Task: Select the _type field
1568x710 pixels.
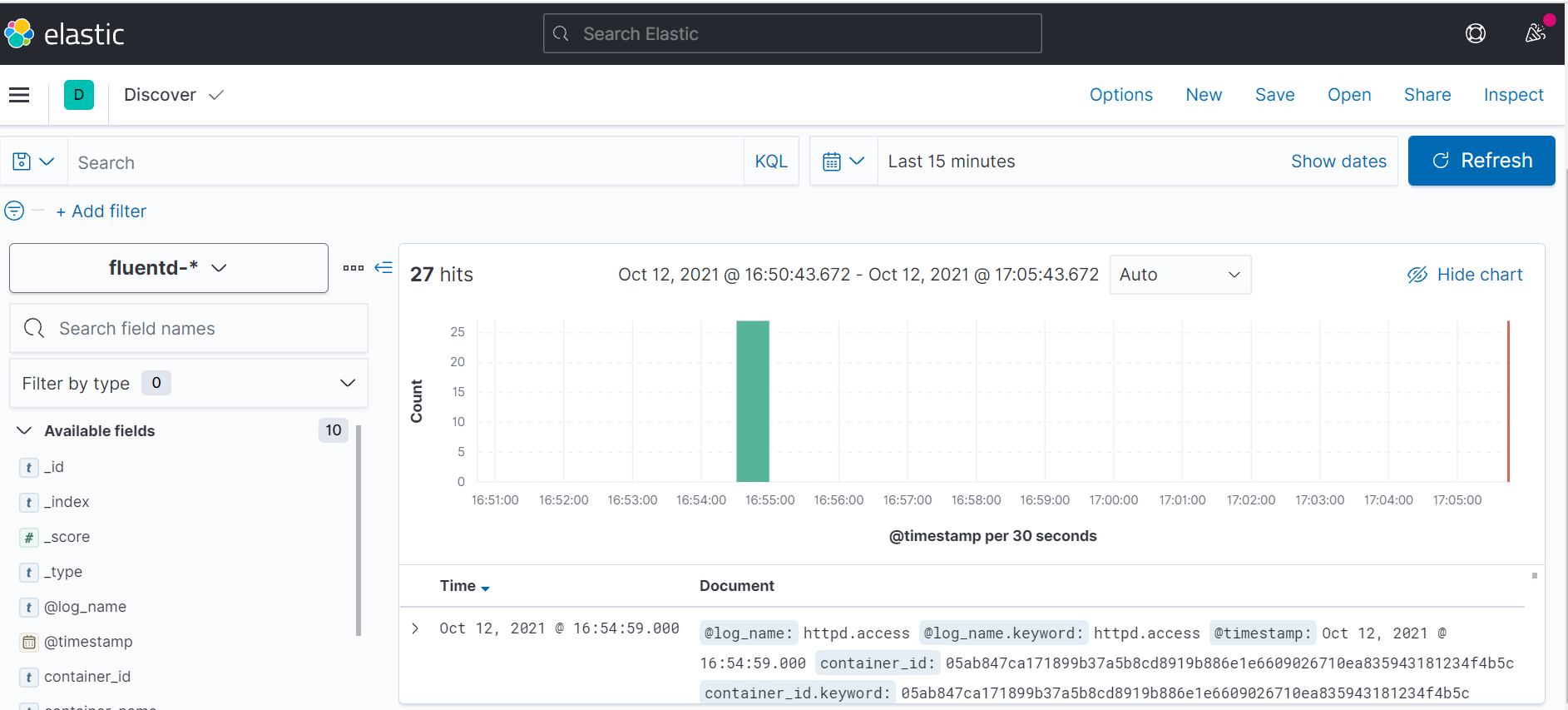Action: pos(63,572)
